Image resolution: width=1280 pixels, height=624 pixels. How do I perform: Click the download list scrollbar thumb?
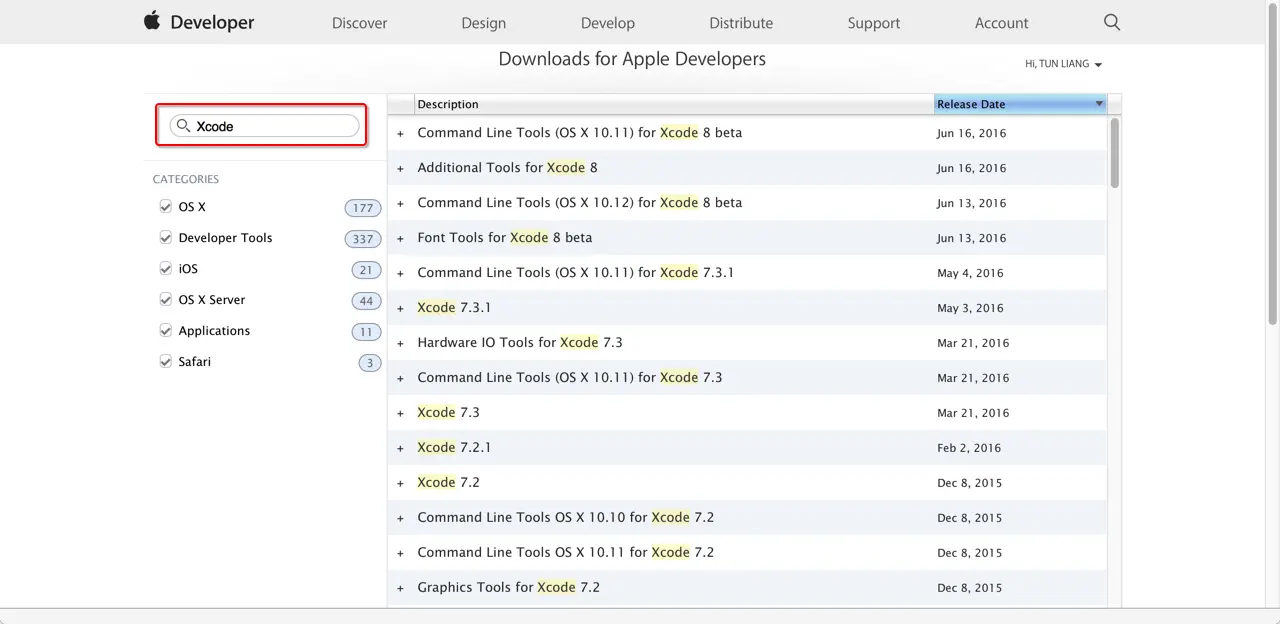coord(1114,151)
